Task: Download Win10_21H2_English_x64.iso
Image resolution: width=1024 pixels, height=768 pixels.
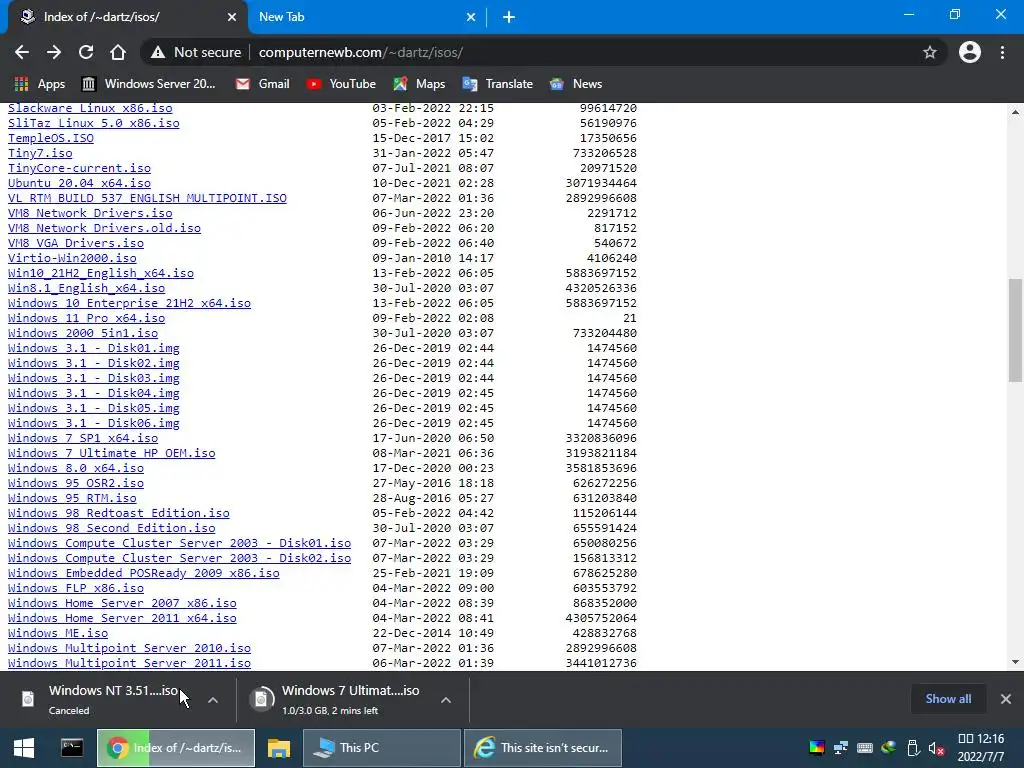Action: click(x=101, y=273)
